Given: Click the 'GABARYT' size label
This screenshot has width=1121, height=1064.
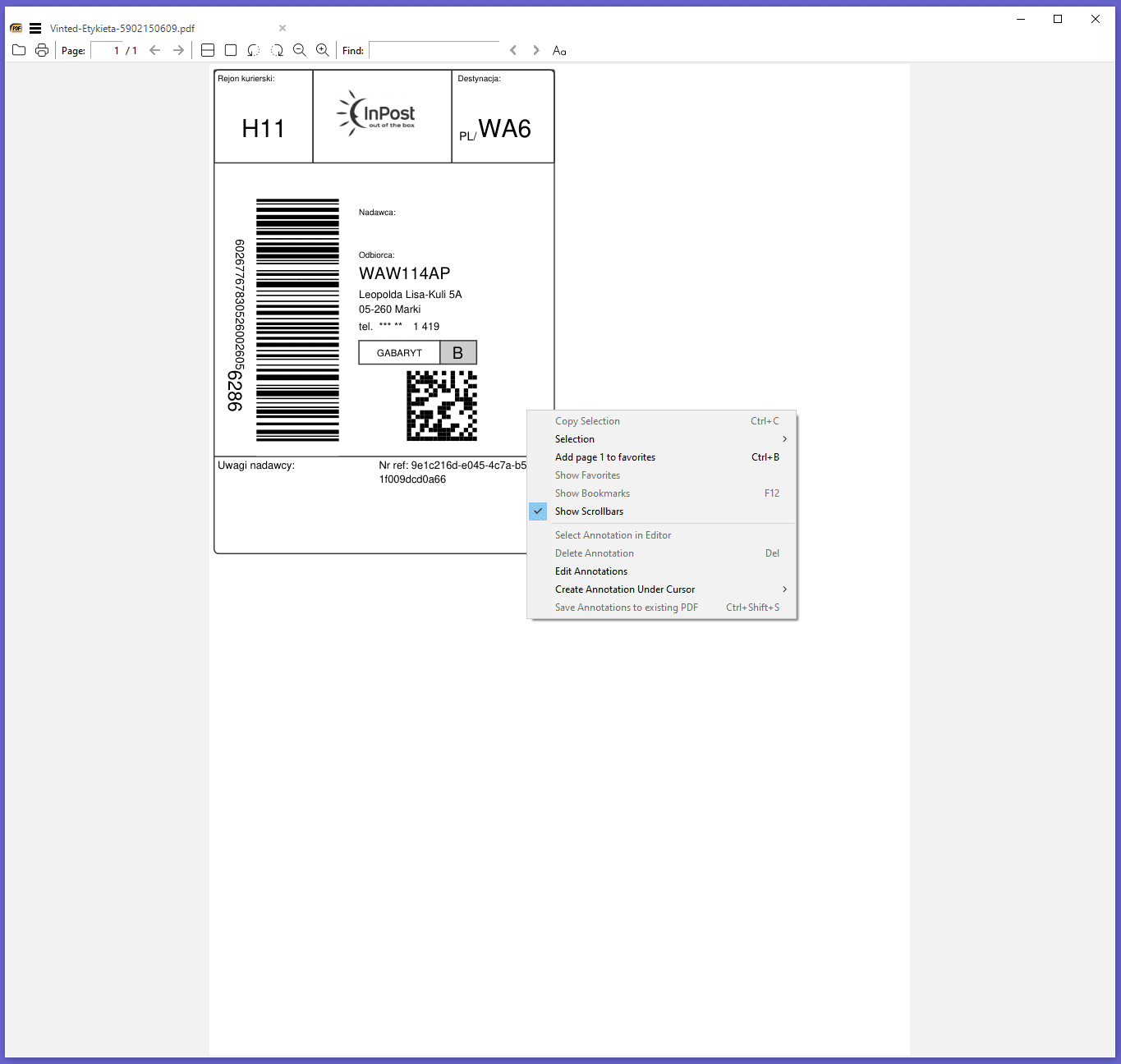Looking at the screenshot, I should 399,353.
